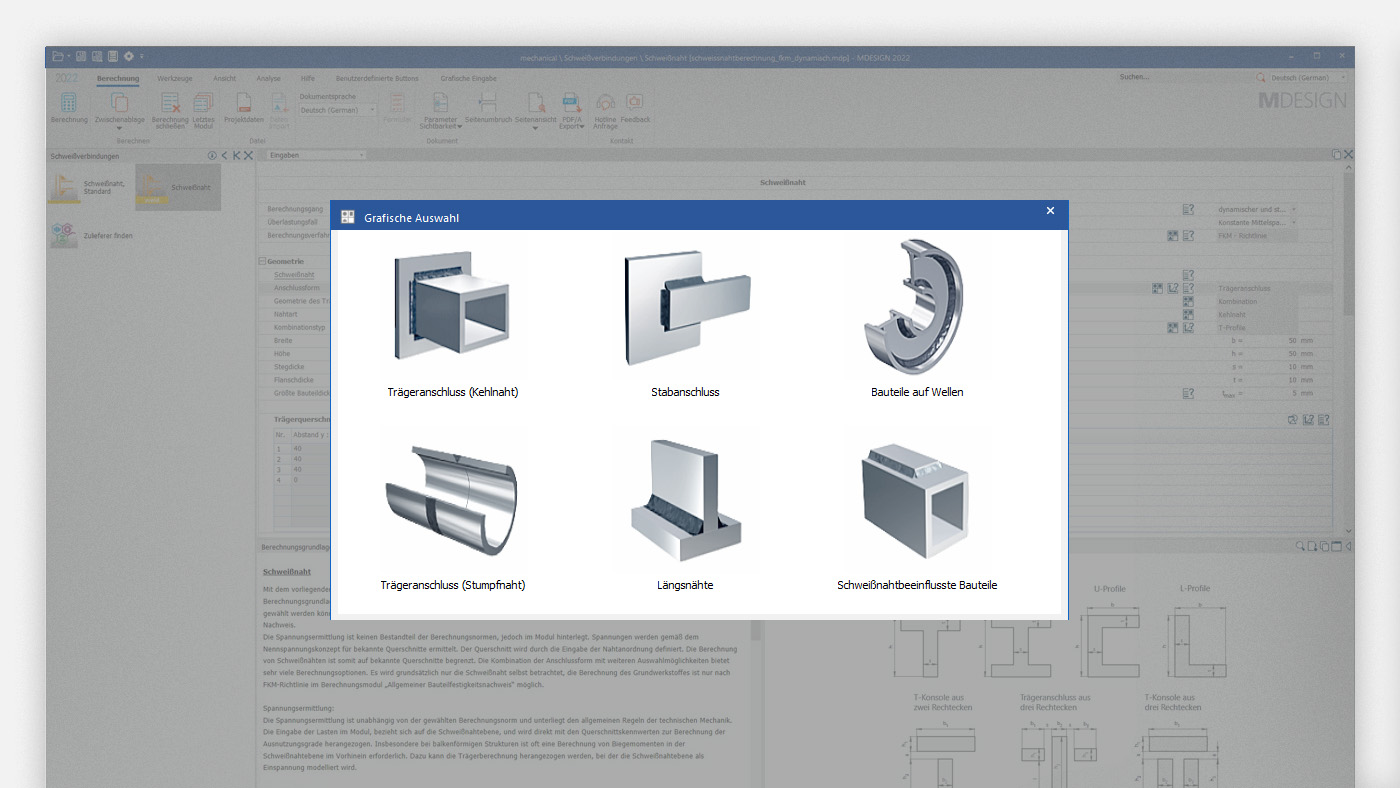1400x788 pixels.
Task: Open Parameter Sichtbarkeit dropdown in ribbon
Action: point(440,112)
